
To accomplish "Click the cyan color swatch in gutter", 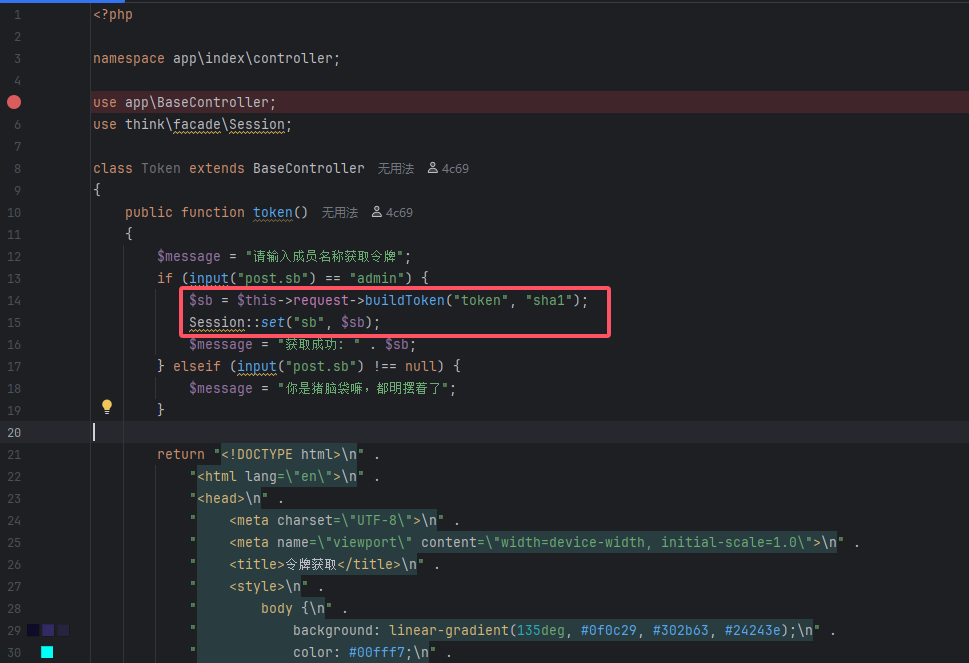I will click(47, 652).
